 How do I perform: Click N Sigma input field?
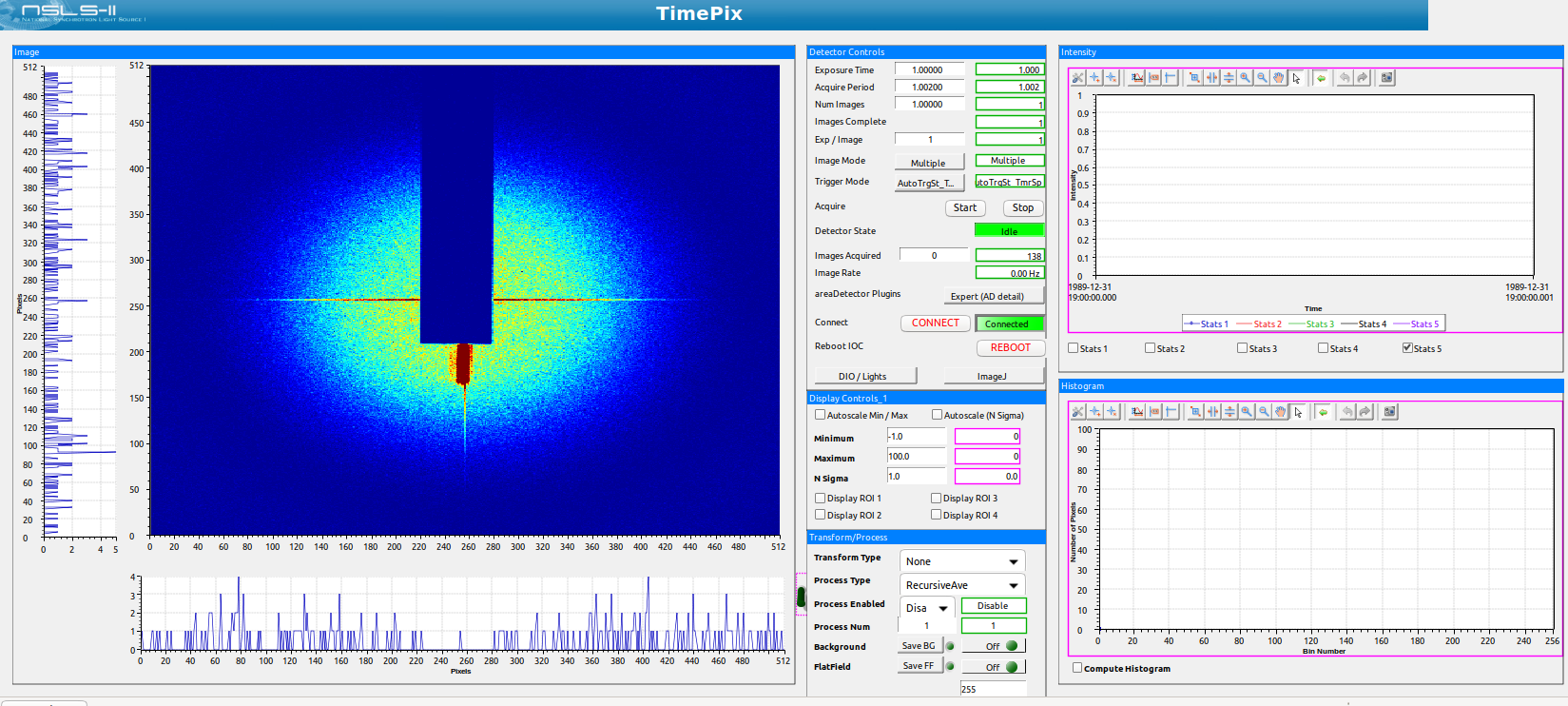[x=916, y=476]
